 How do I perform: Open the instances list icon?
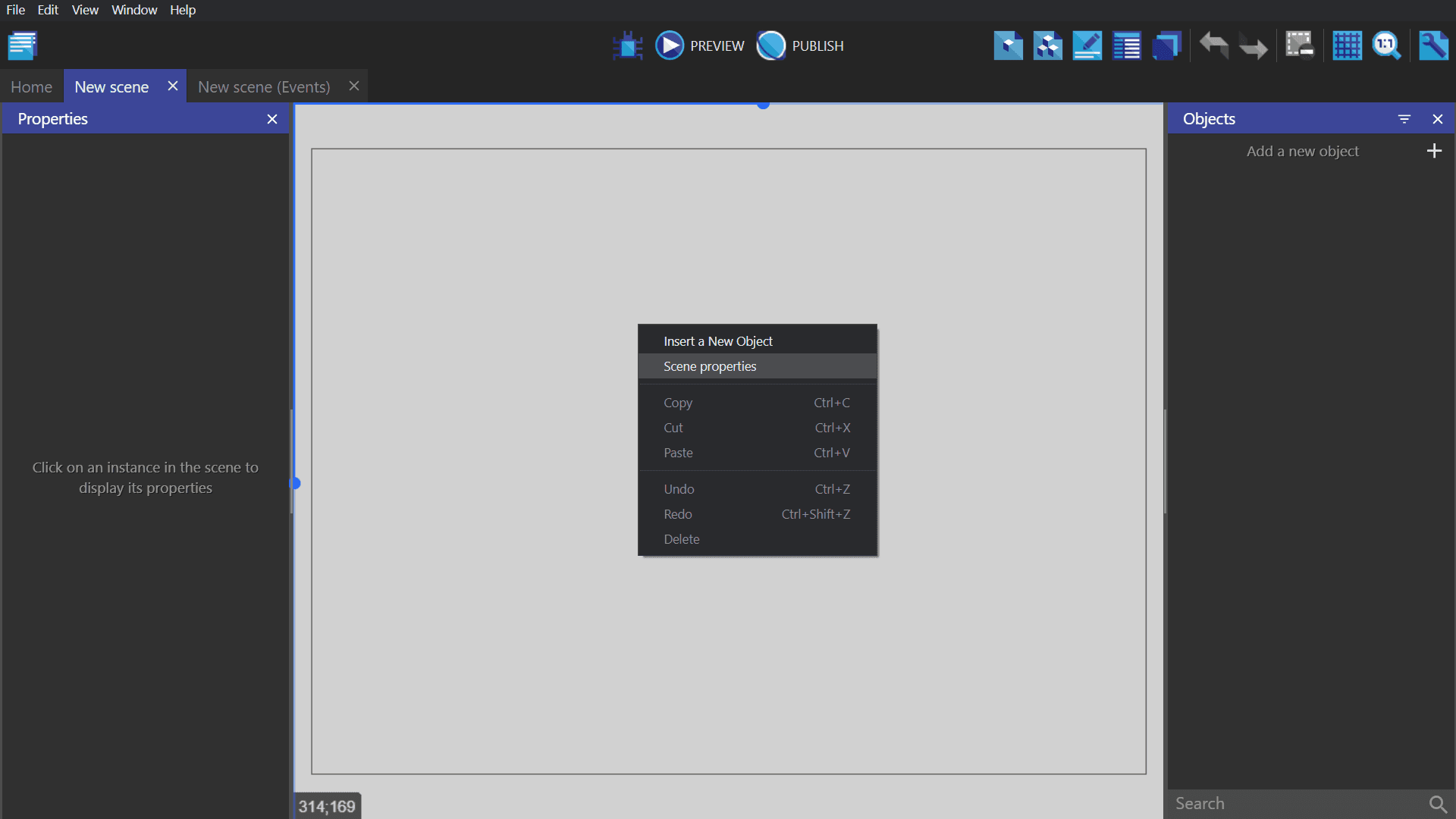(1126, 45)
